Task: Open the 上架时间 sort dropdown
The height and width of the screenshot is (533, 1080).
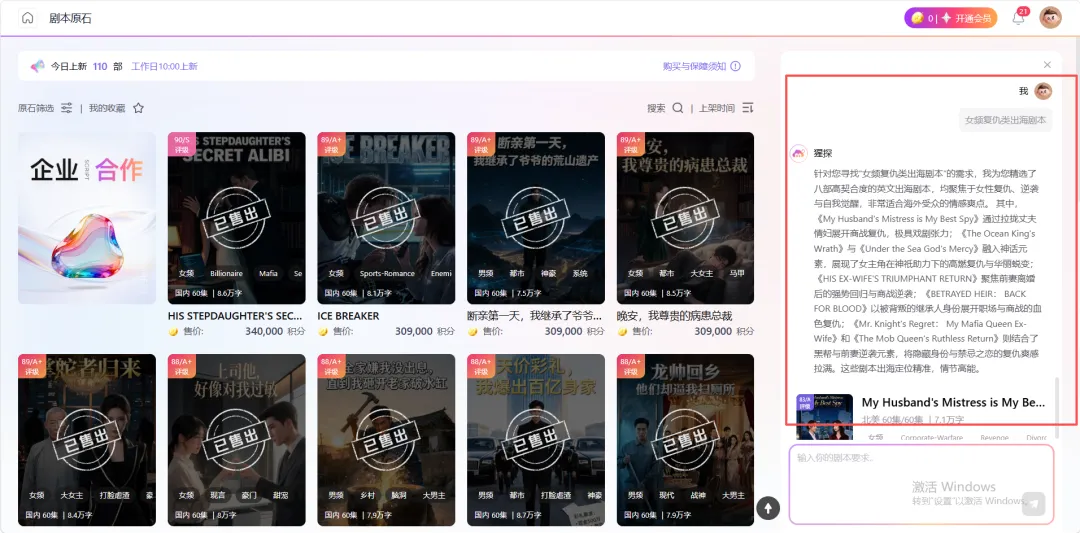Action: point(717,108)
